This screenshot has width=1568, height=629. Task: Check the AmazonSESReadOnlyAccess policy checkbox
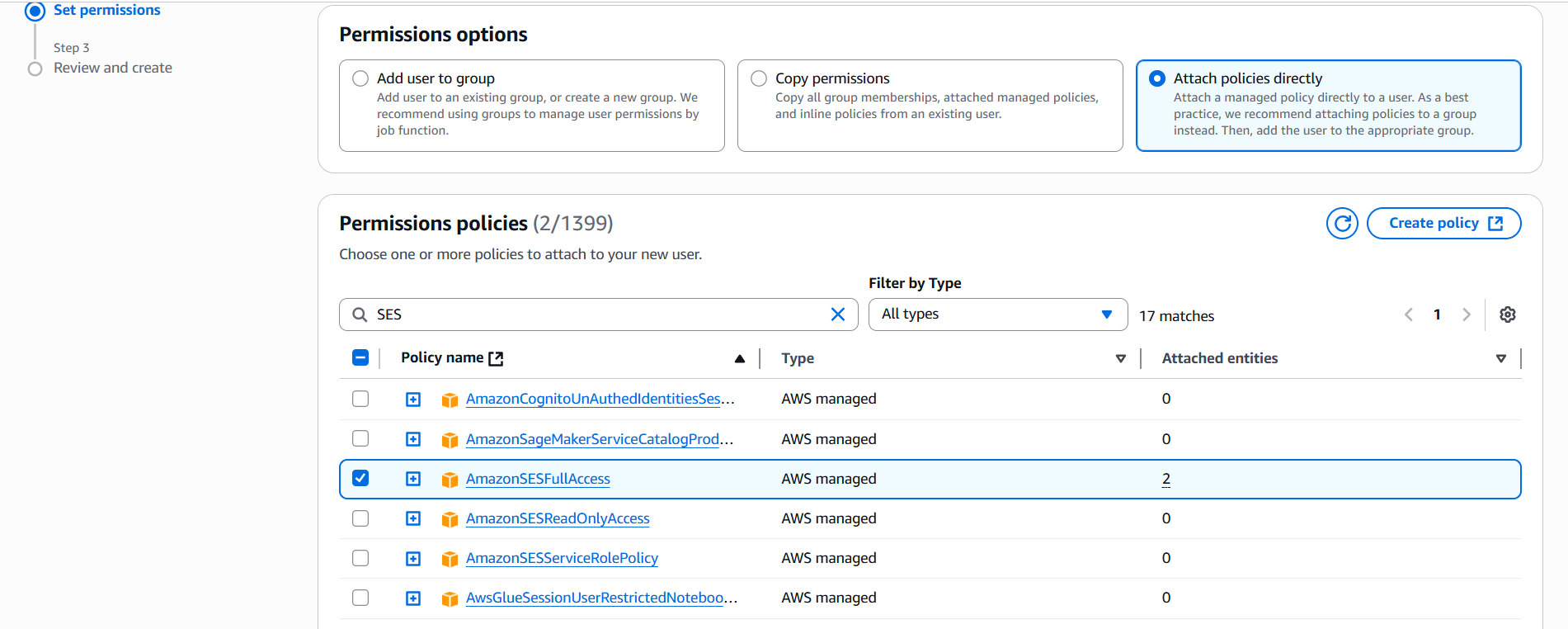pyautogui.click(x=360, y=518)
